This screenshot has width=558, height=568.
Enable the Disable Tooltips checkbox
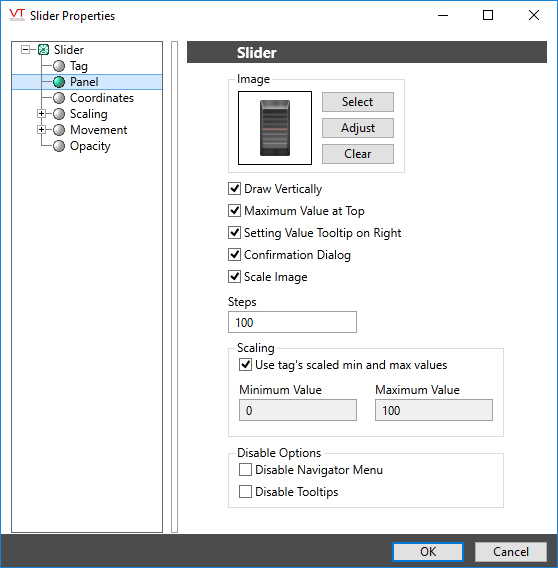pos(245,492)
